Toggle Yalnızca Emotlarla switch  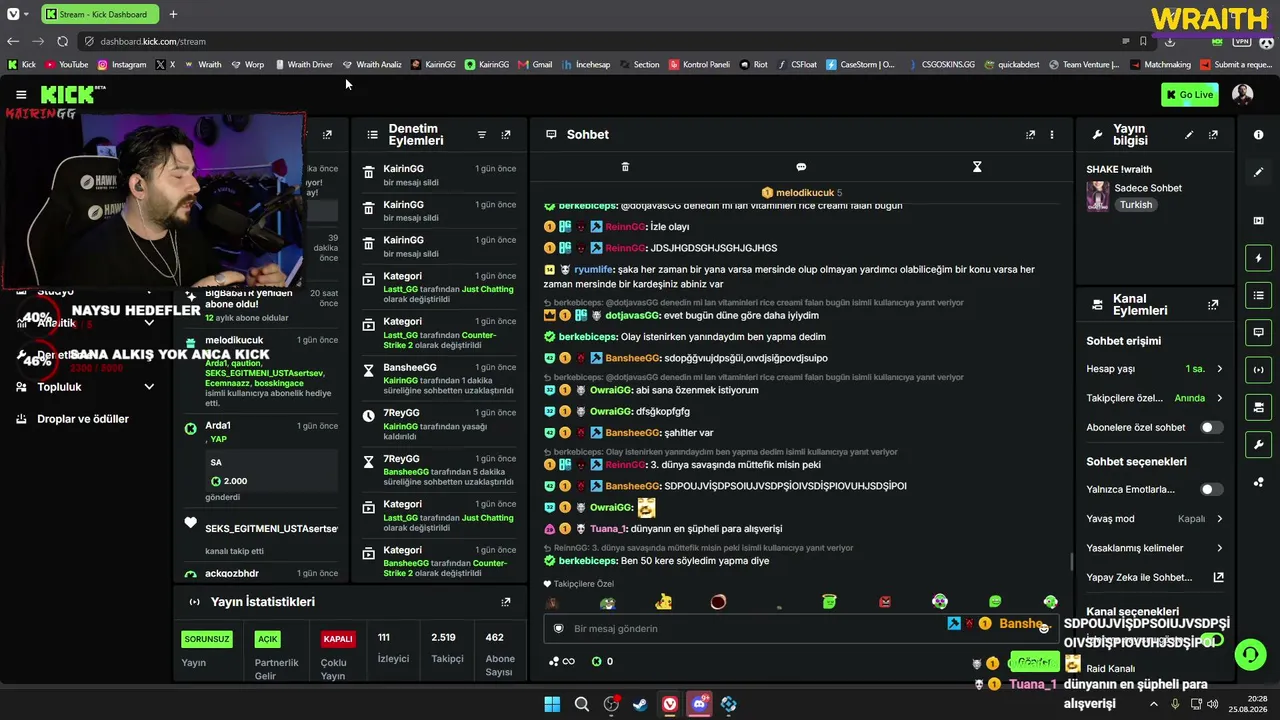tap(1211, 489)
